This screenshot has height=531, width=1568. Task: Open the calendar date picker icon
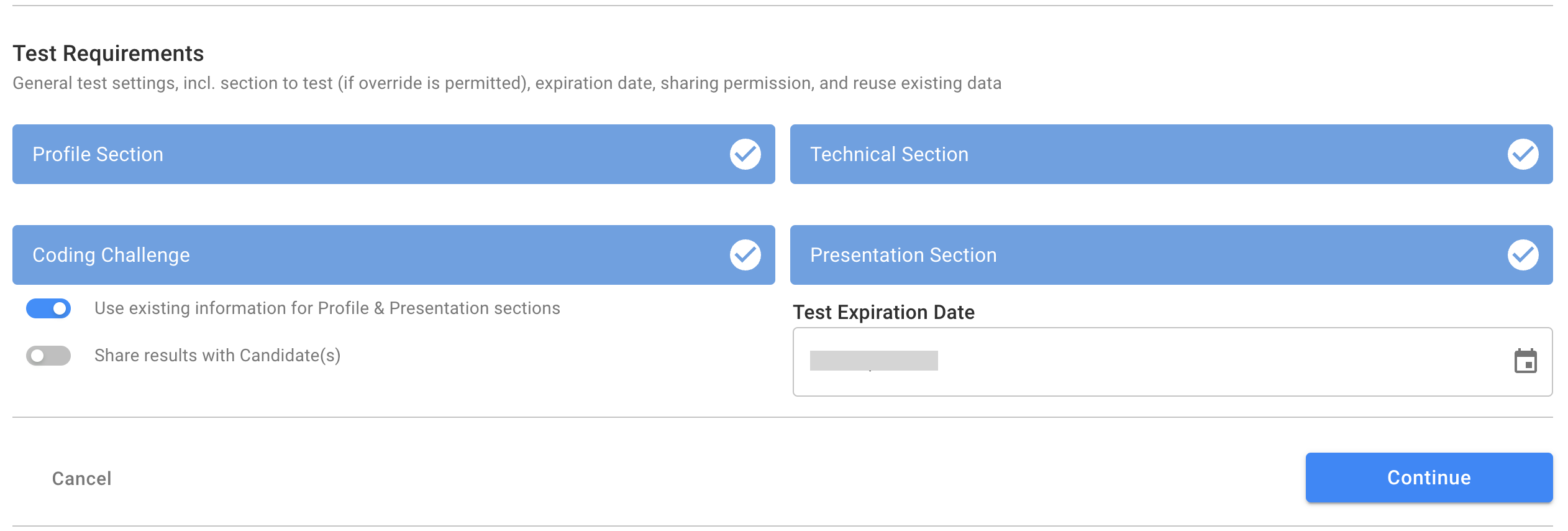coord(1525,361)
